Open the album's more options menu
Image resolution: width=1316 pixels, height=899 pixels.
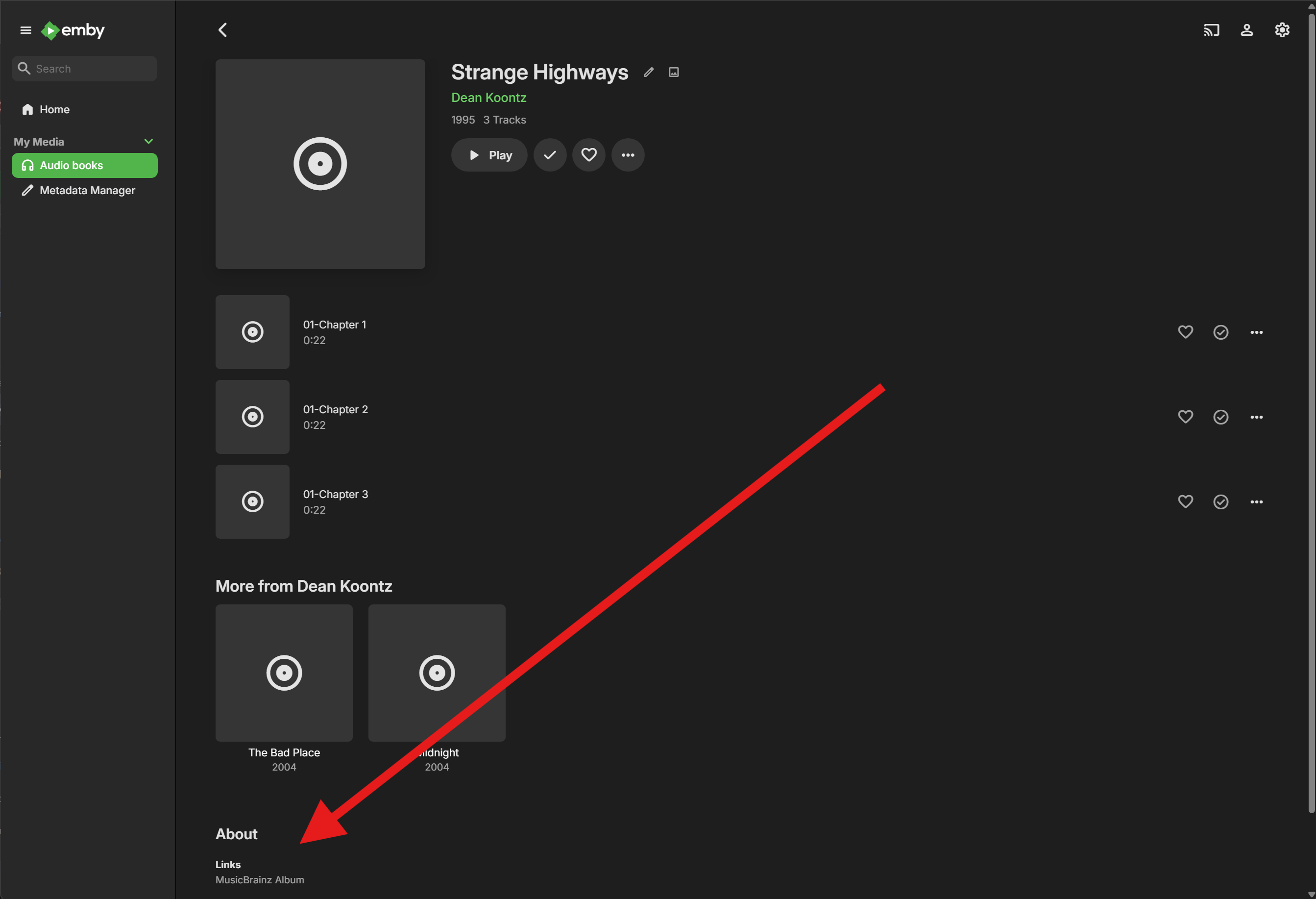pos(628,155)
